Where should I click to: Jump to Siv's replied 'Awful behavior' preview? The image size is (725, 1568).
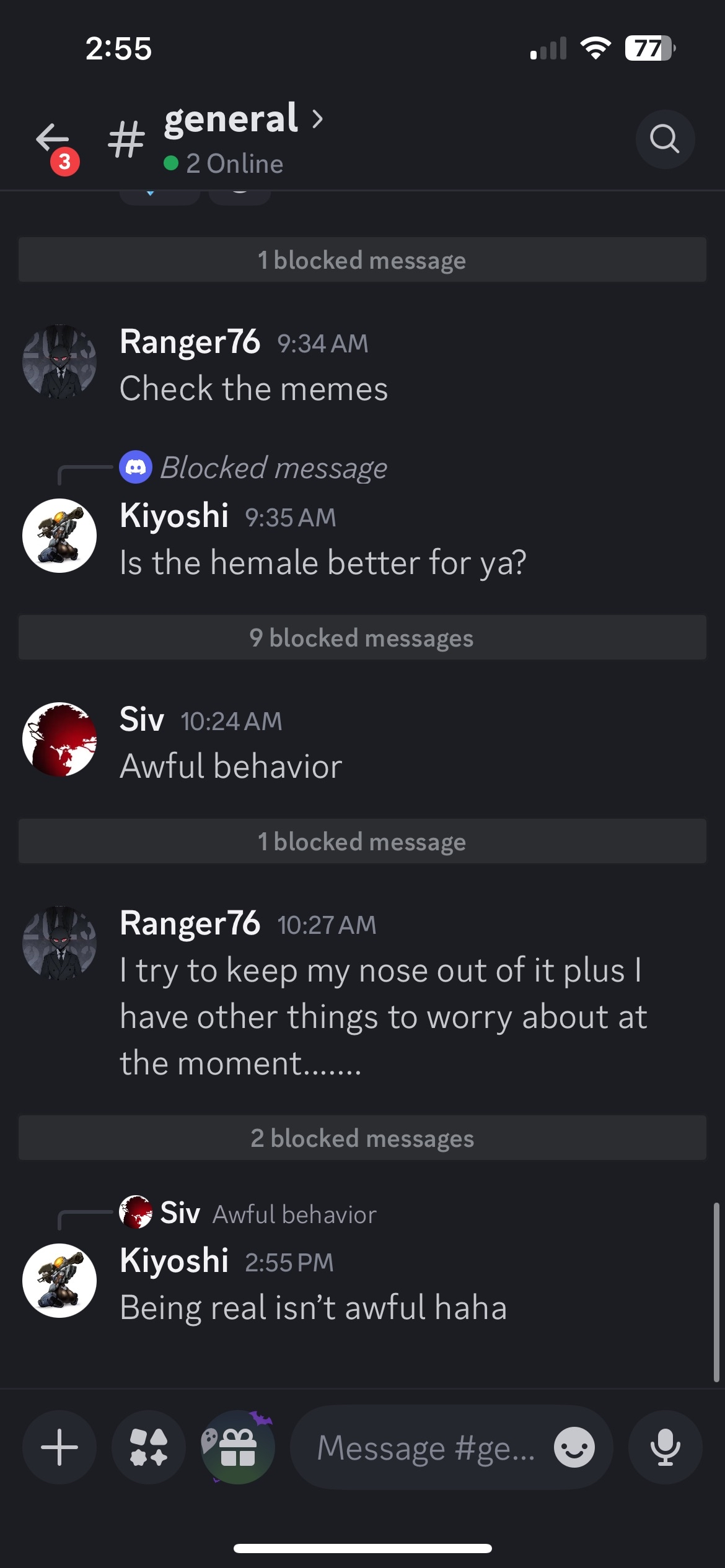[x=294, y=1214]
